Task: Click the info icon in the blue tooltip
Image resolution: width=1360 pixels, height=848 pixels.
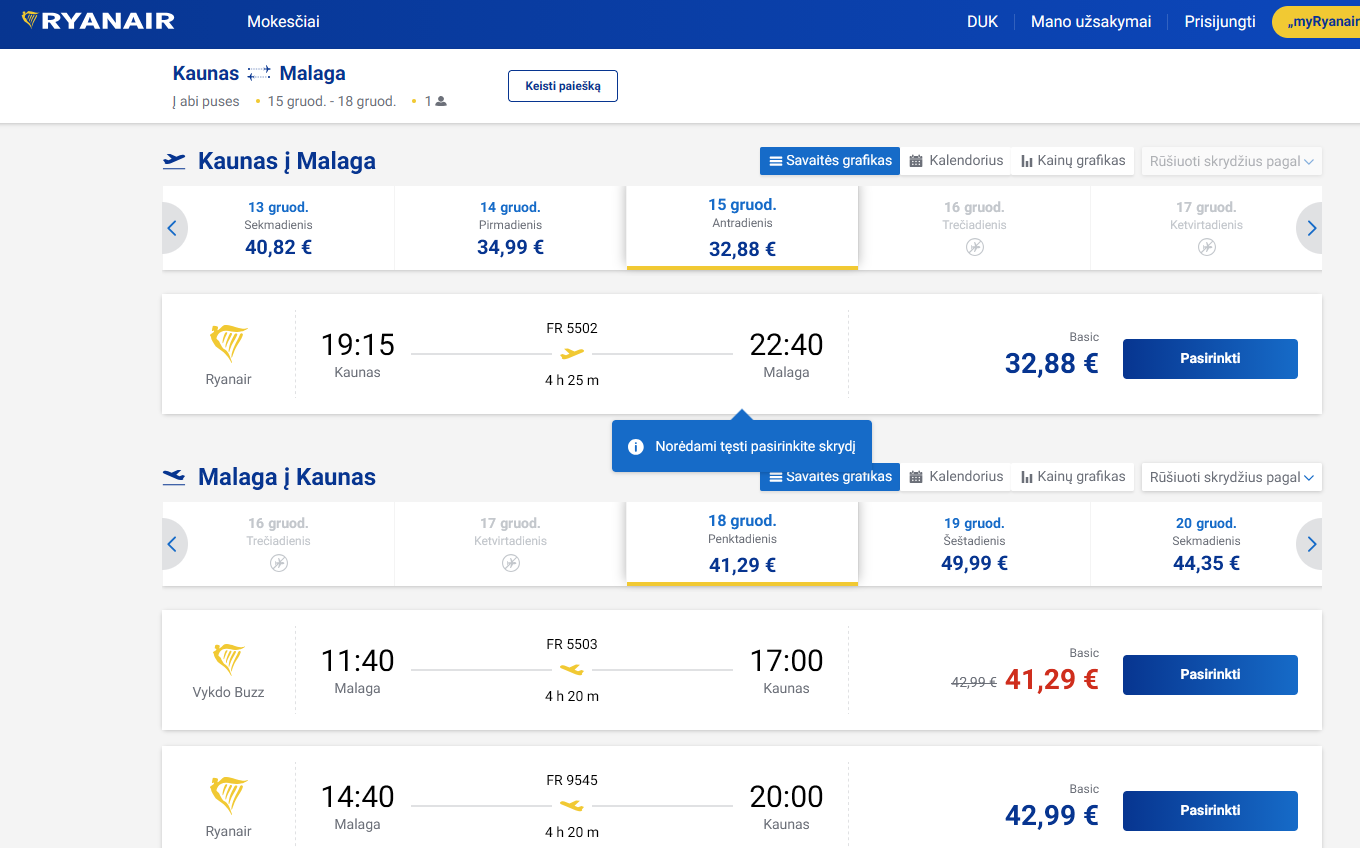Action: pyautogui.click(x=635, y=447)
